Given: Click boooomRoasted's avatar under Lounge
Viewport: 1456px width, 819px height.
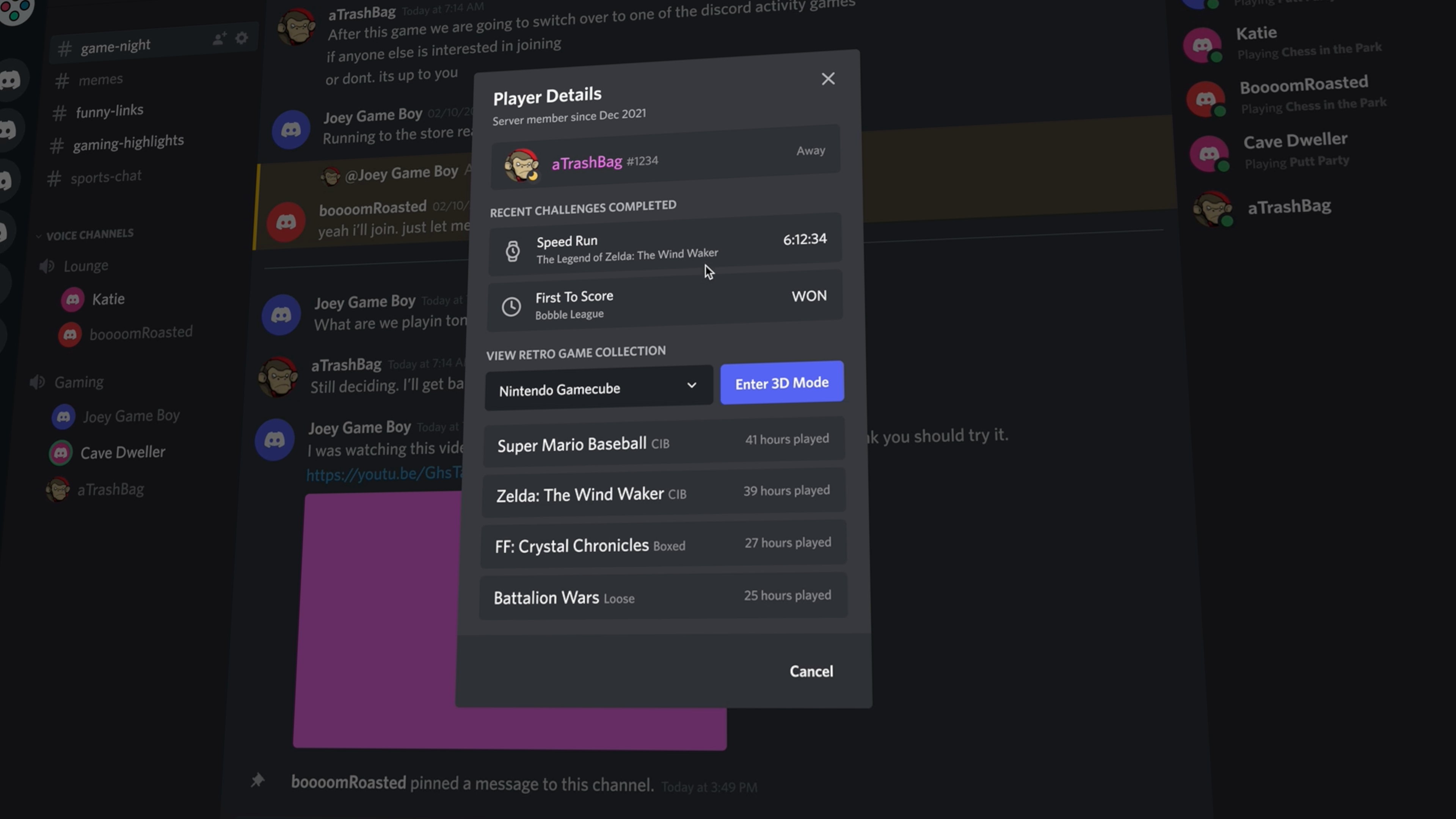Looking at the screenshot, I should tap(70, 334).
